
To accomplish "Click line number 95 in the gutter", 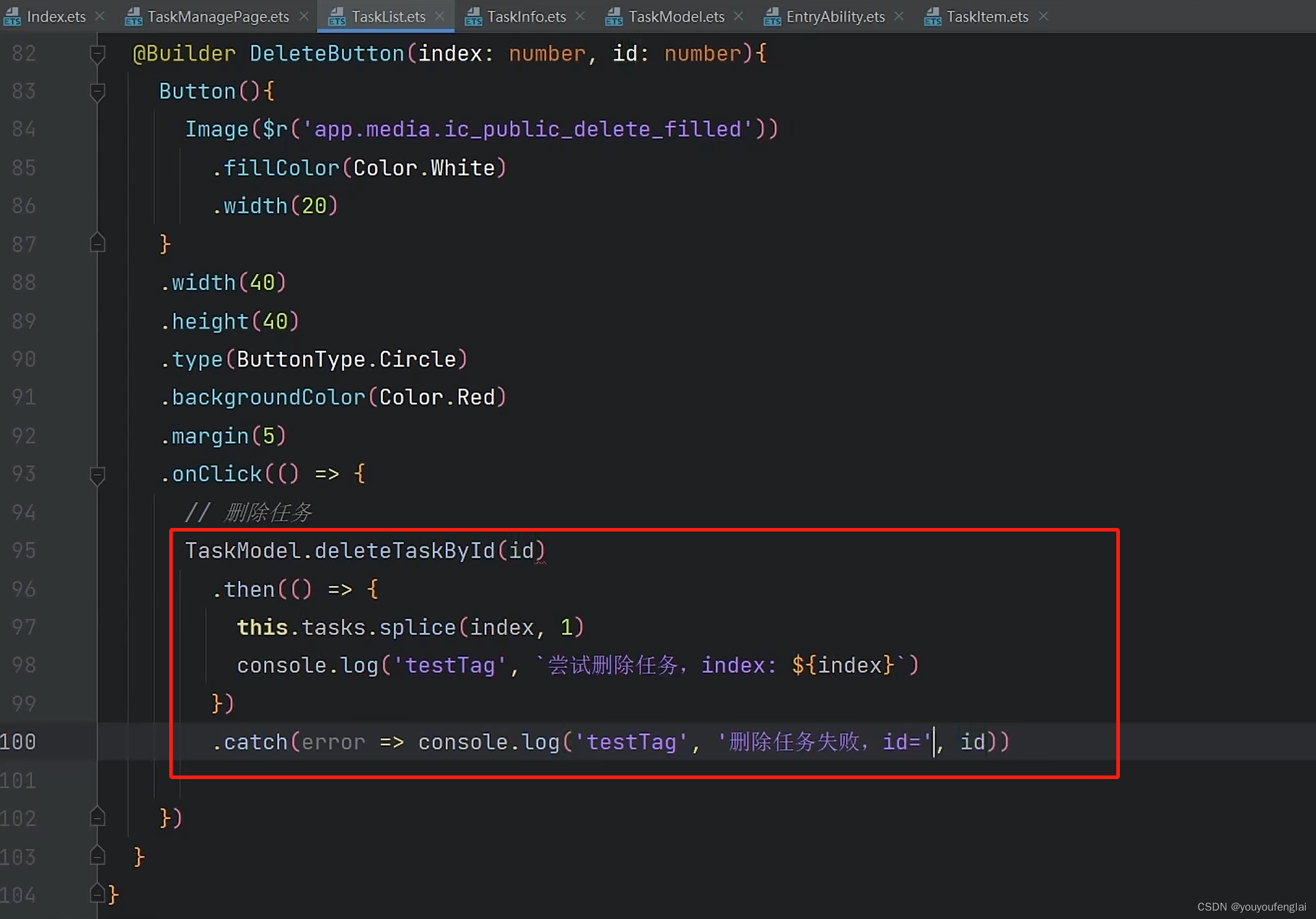I will [x=24, y=551].
